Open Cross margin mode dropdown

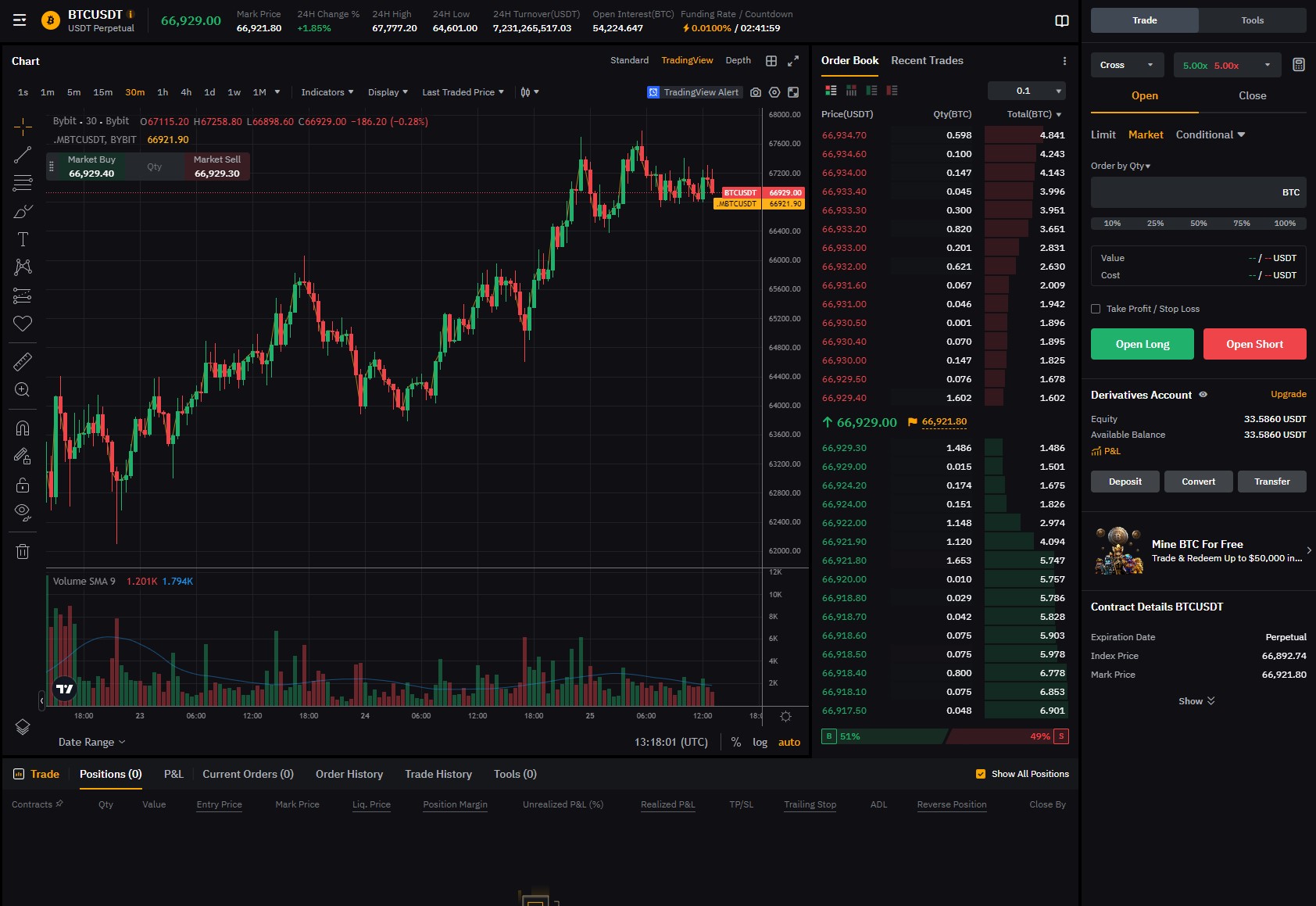click(x=1127, y=65)
